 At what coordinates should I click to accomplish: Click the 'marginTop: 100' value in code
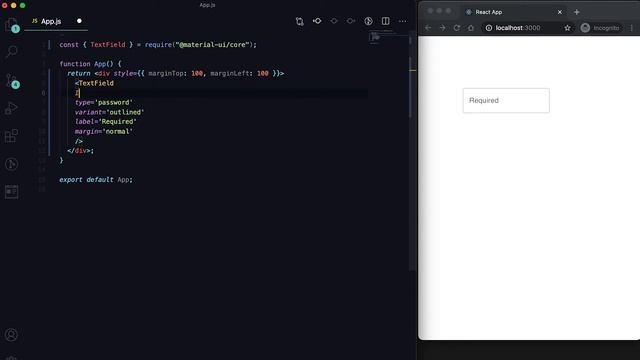[x=176, y=73]
